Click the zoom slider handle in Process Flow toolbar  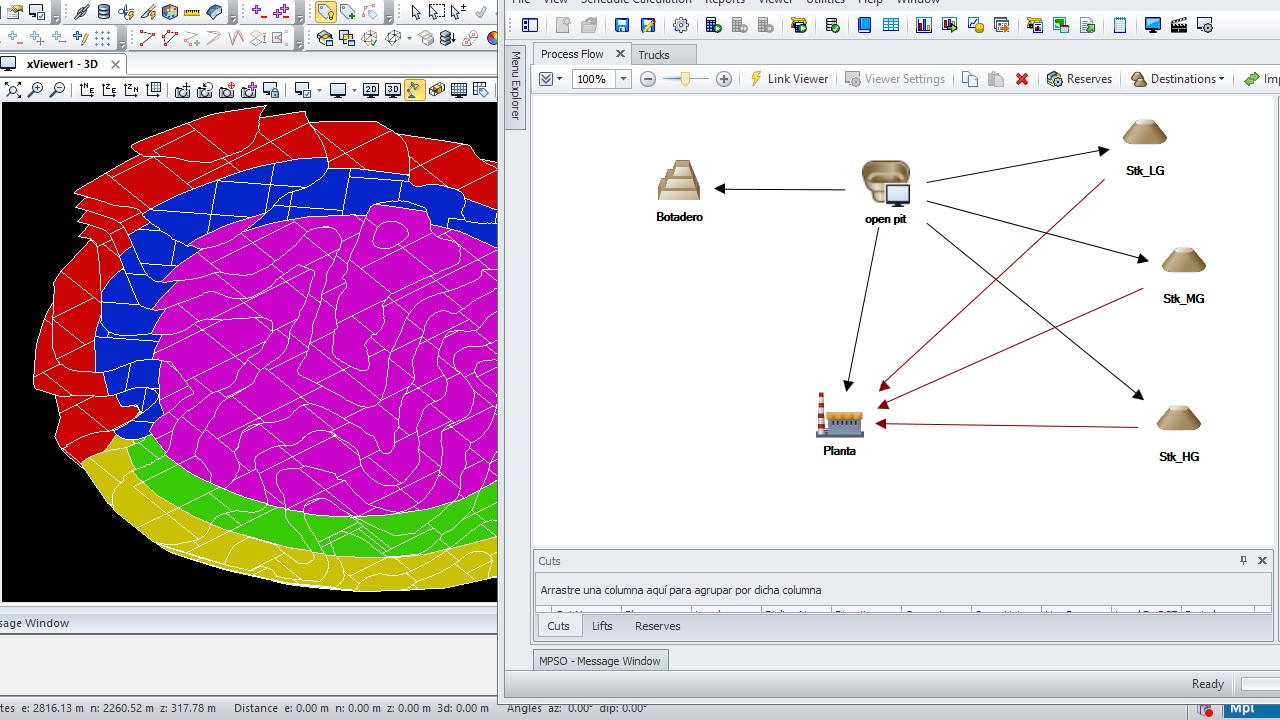[683, 79]
